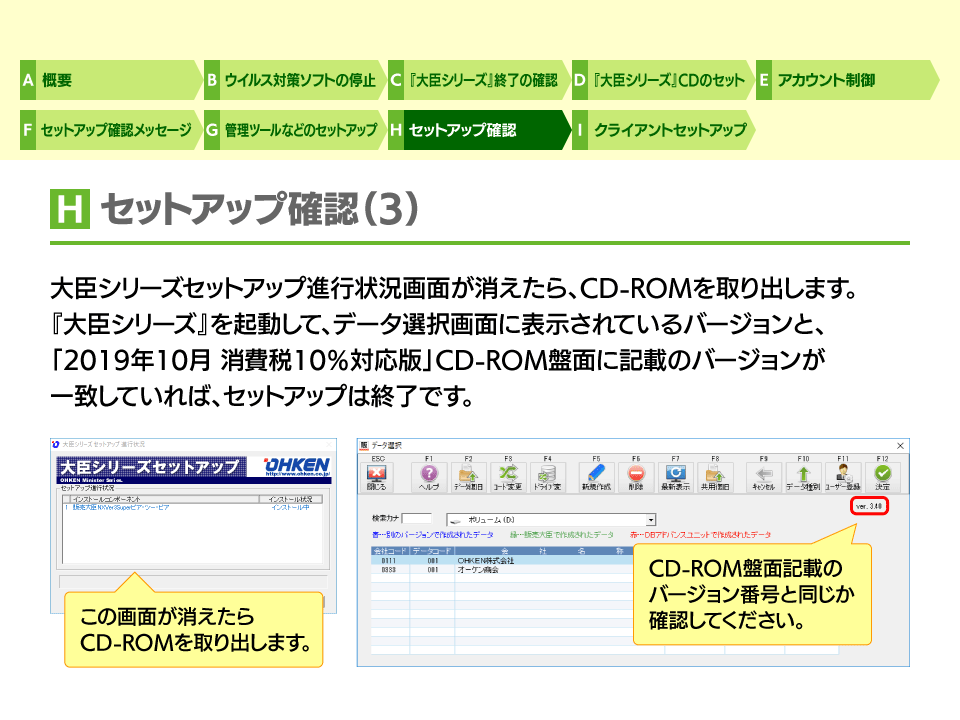
Task: Select the OHKEN株式会社 data row
Action: [x=502, y=560]
